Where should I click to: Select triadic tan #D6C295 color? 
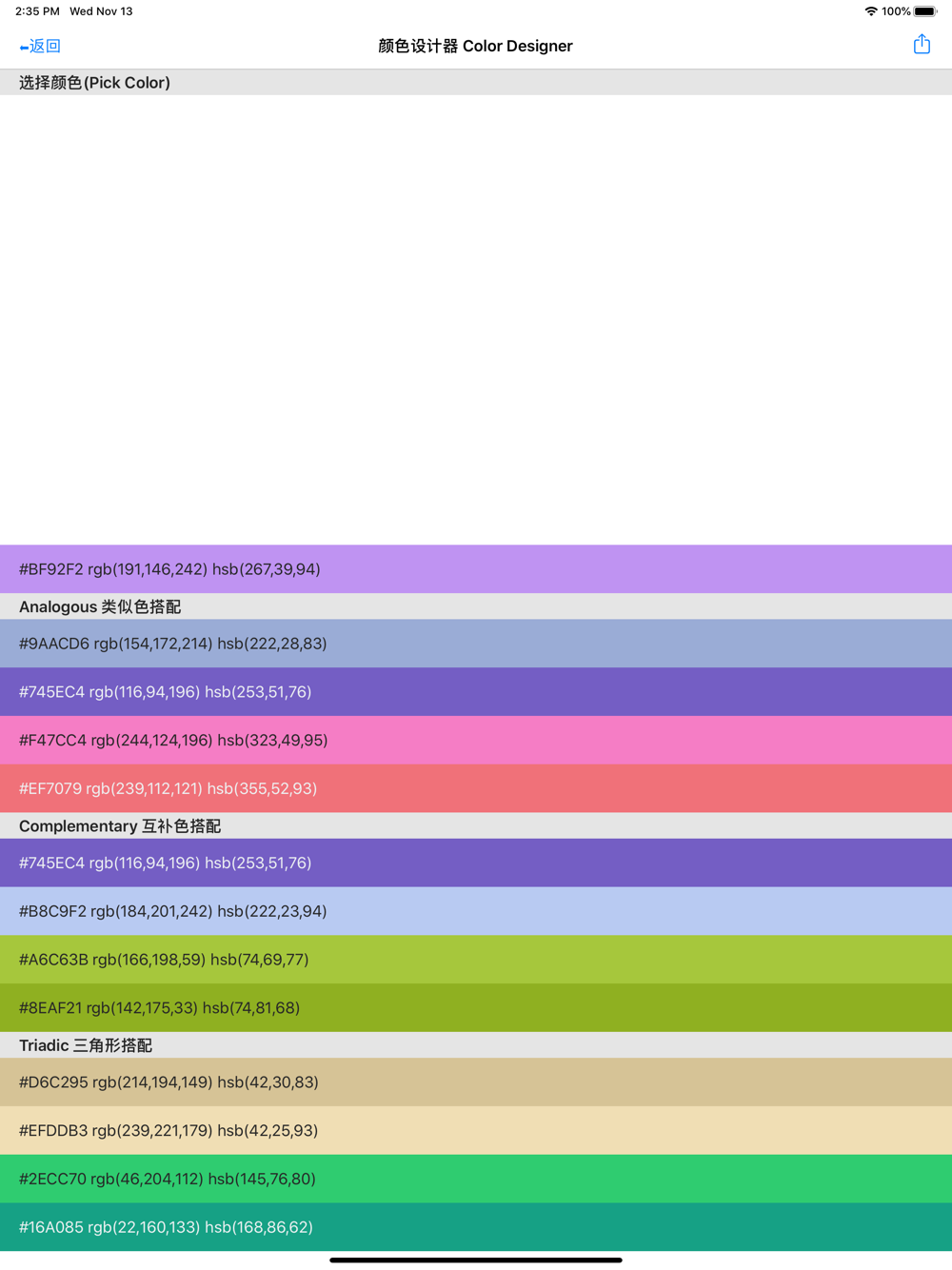[476, 1082]
